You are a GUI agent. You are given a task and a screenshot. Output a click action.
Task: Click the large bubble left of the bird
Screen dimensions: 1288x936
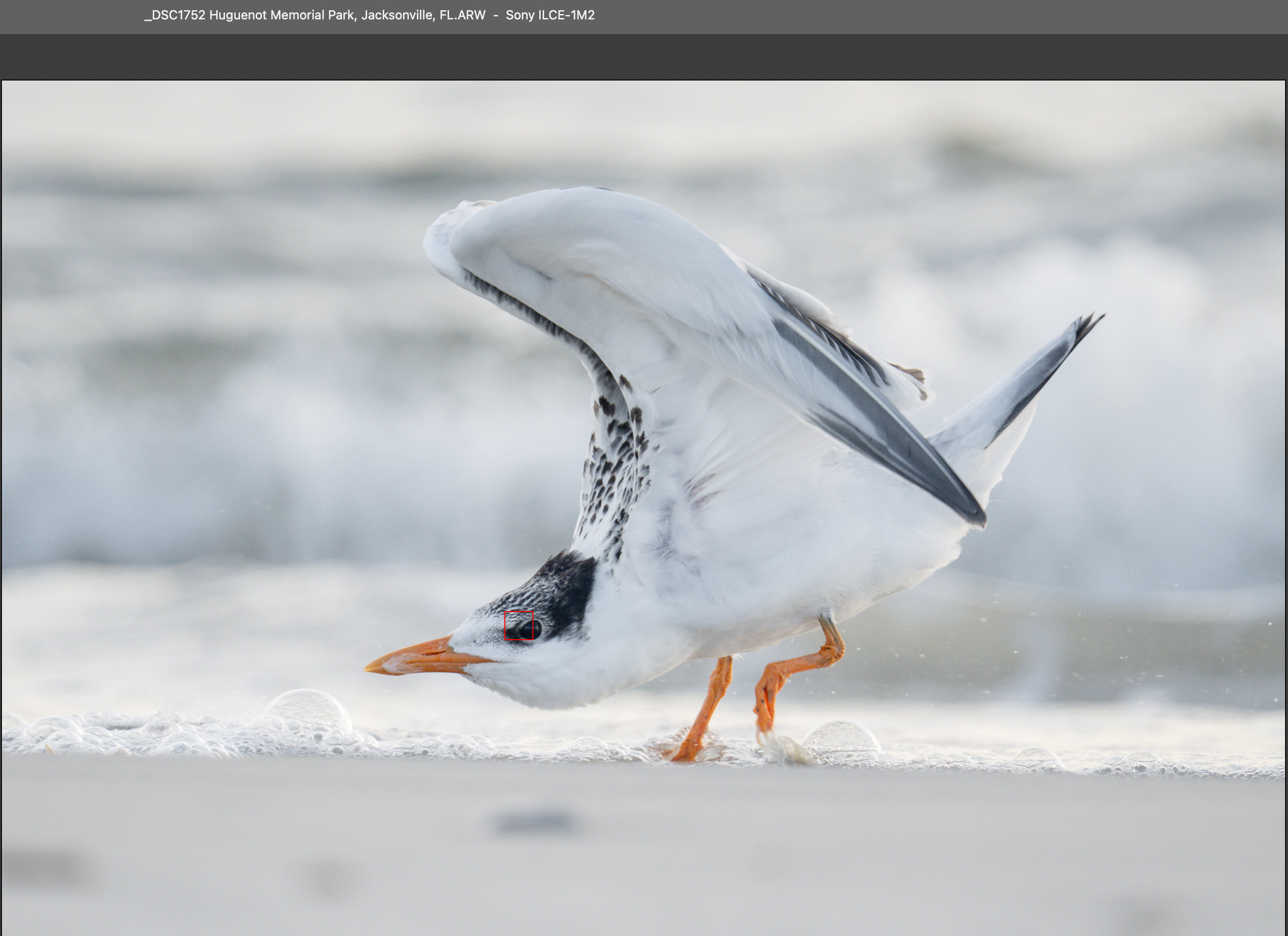308,711
